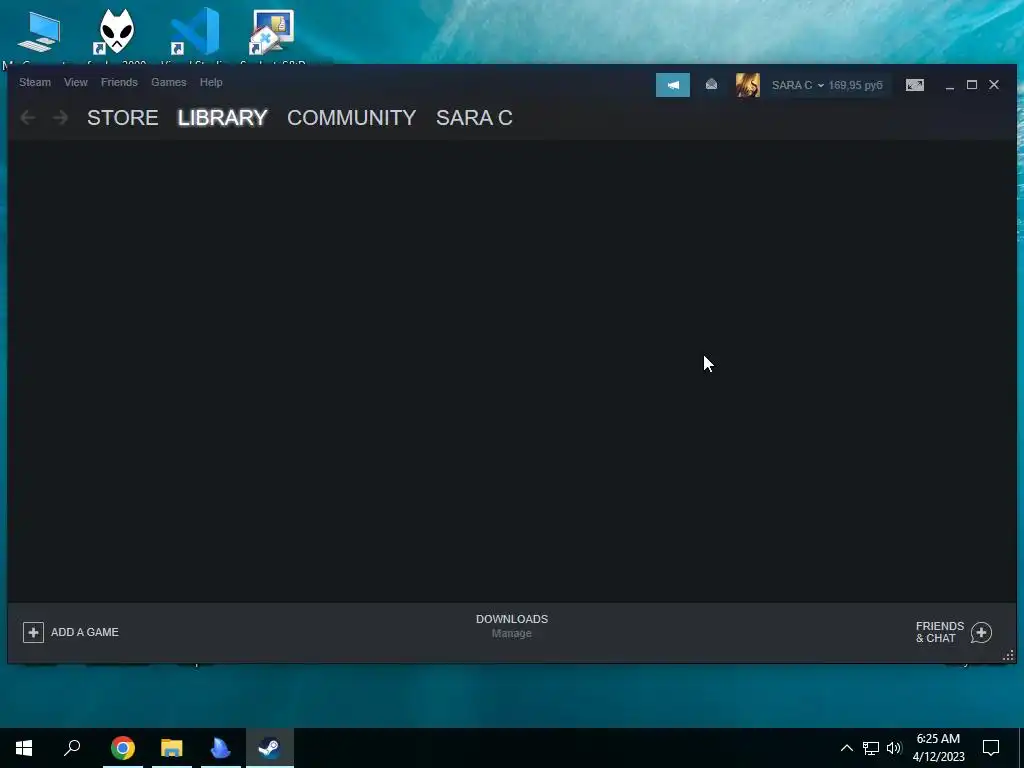The image size is (1024, 768).
Task: Click the 169,95 руб wallet balance
Action: pyautogui.click(x=856, y=86)
